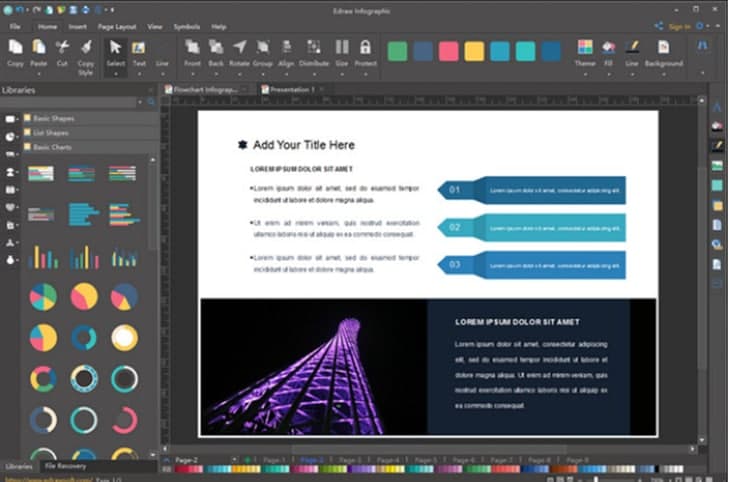Click the first pie chart library thumbnail
Viewport: 729px width, 482px height.
(43, 297)
